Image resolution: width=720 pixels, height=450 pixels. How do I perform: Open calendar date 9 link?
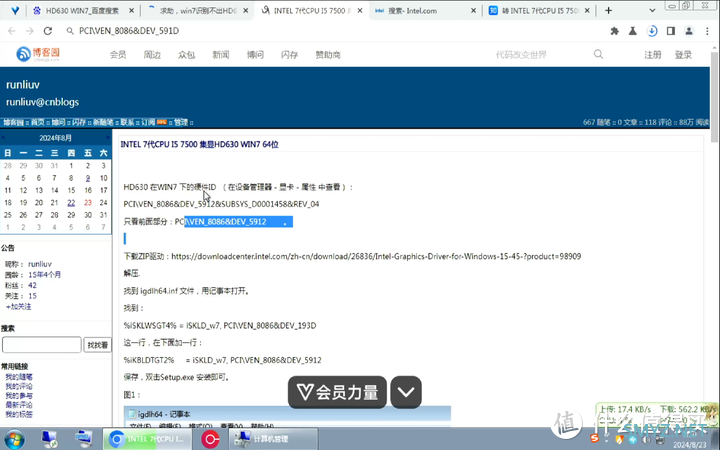(x=88, y=178)
